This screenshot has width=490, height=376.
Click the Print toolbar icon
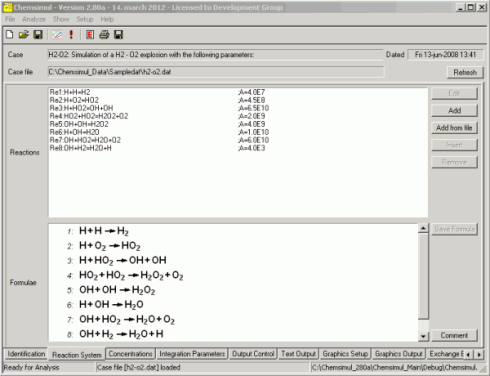(x=104, y=34)
